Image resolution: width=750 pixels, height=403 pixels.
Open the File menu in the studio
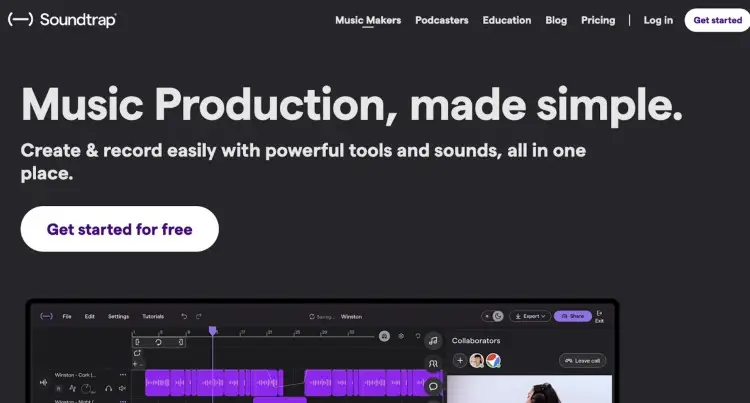tap(67, 316)
